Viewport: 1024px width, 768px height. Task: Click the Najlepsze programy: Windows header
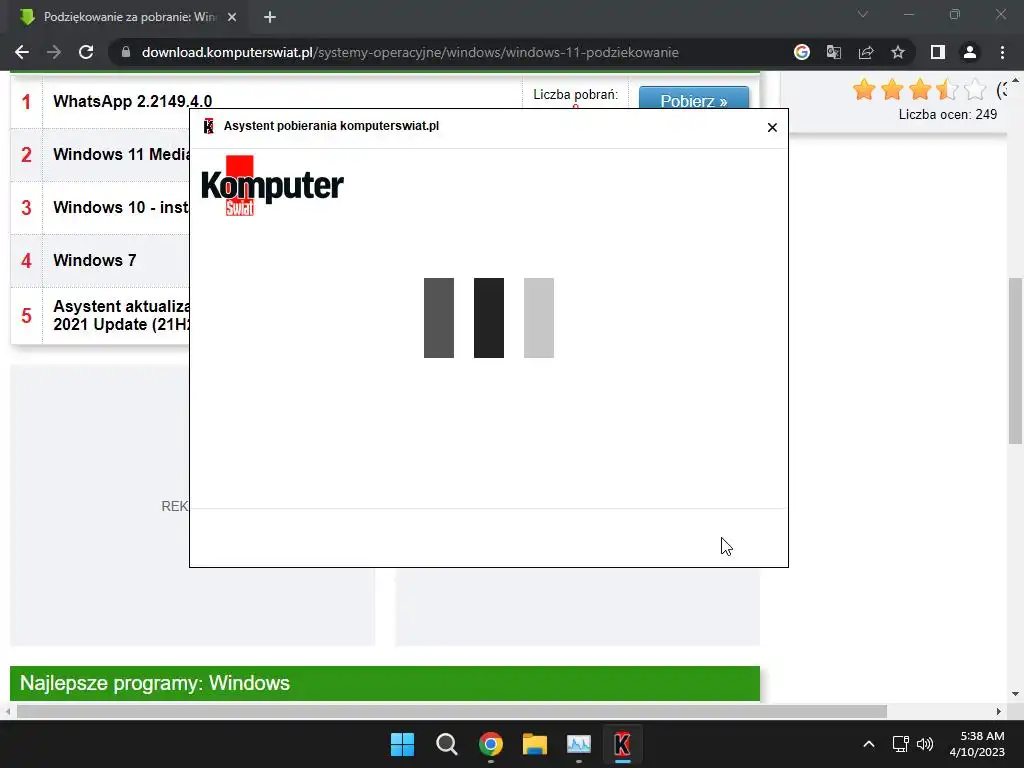[x=385, y=683]
